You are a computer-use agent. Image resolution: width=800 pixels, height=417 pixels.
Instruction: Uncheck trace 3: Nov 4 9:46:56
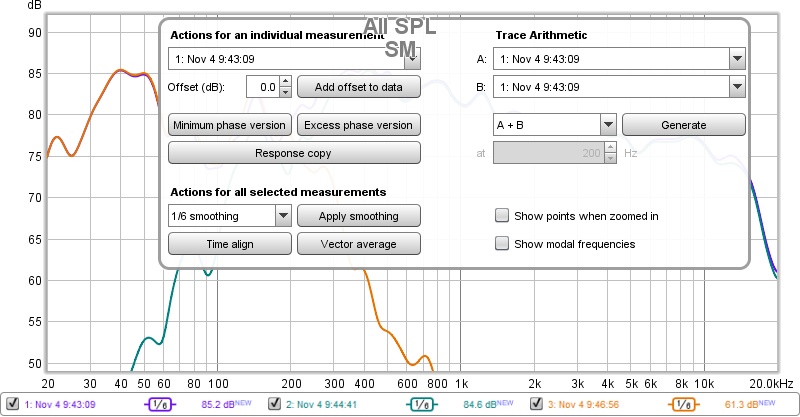click(536, 404)
